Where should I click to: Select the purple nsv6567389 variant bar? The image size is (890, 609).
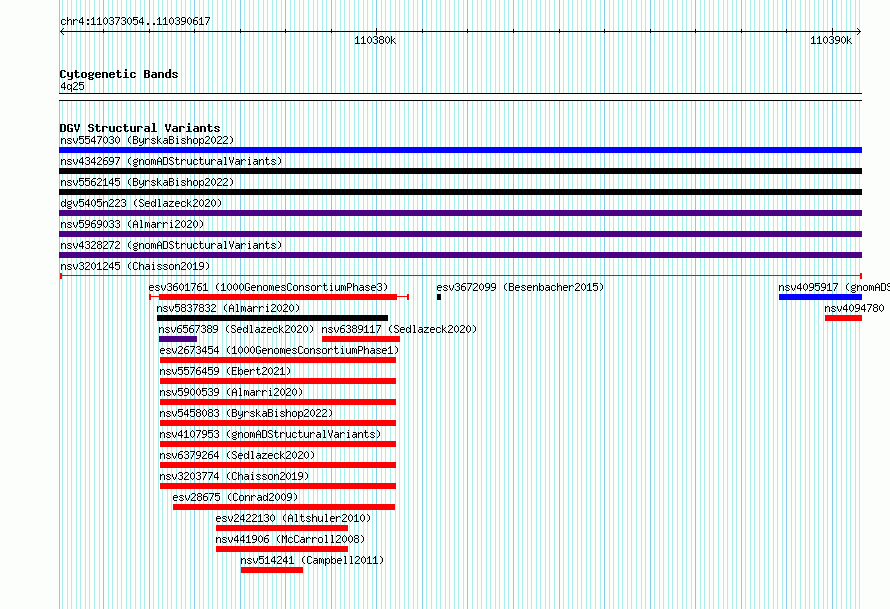[178, 339]
